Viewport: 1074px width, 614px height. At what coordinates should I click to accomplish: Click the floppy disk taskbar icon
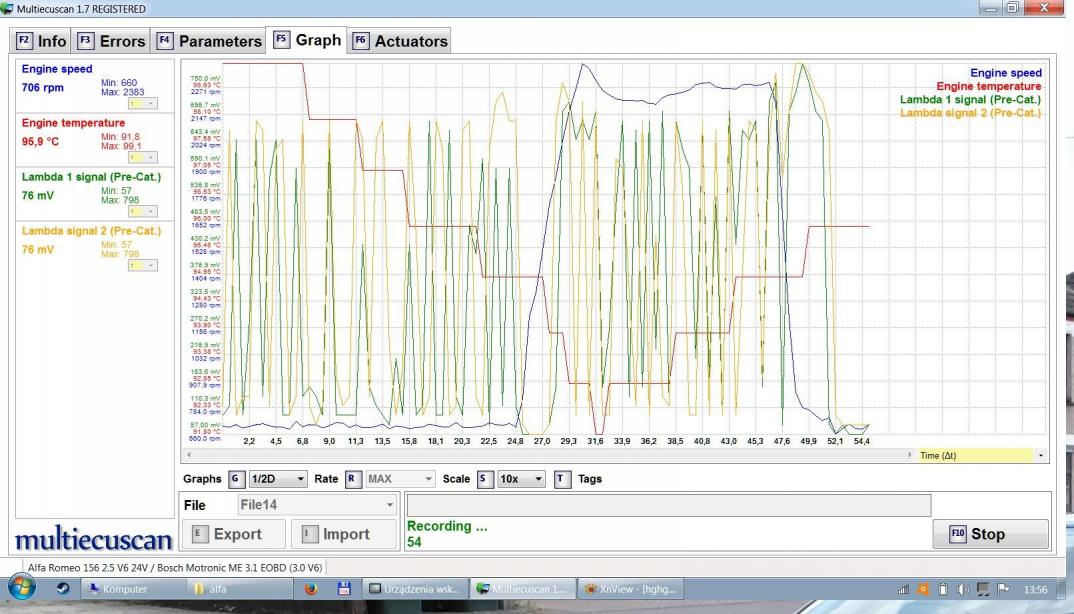pos(344,589)
